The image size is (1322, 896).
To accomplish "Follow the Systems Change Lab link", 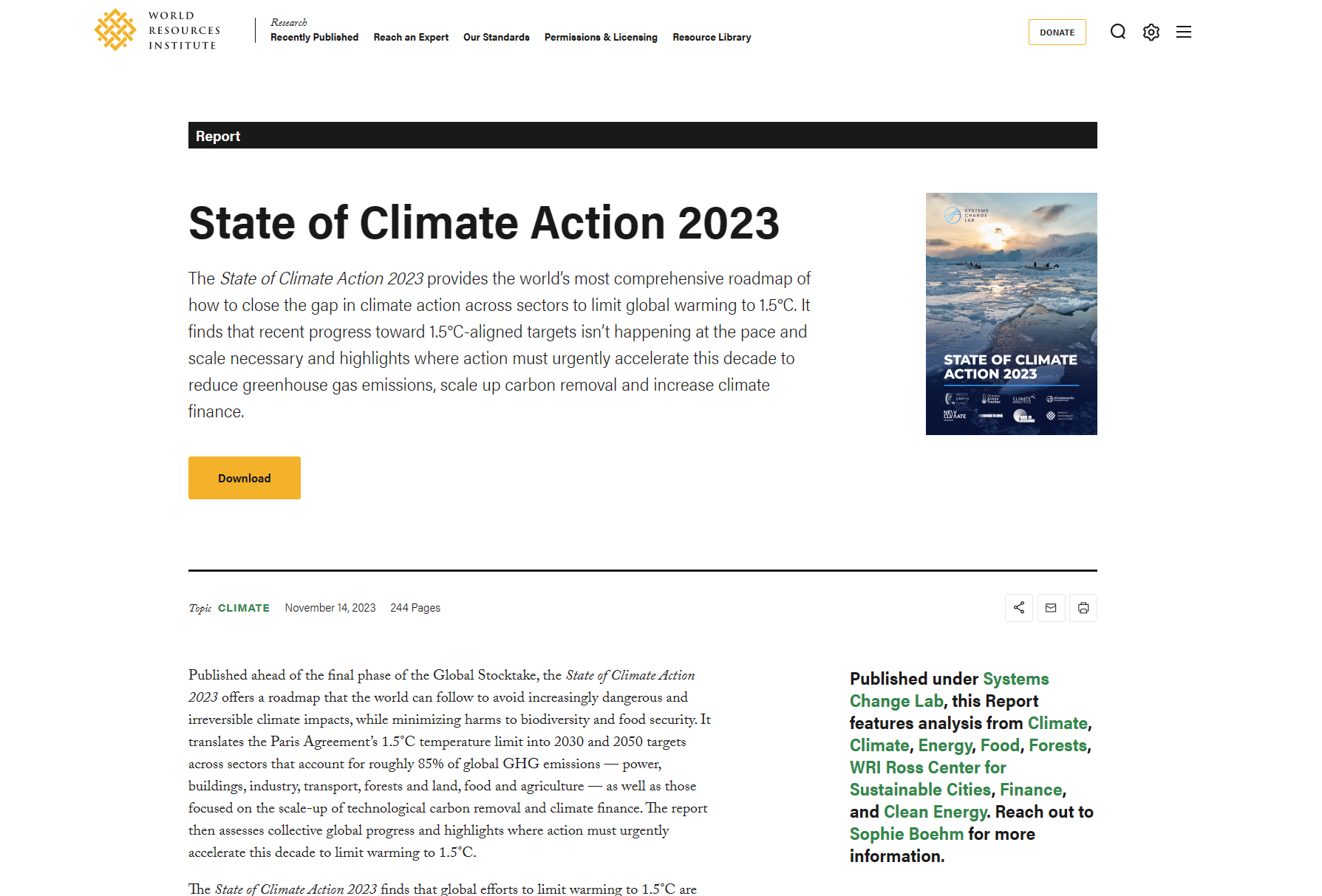I will point(950,690).
